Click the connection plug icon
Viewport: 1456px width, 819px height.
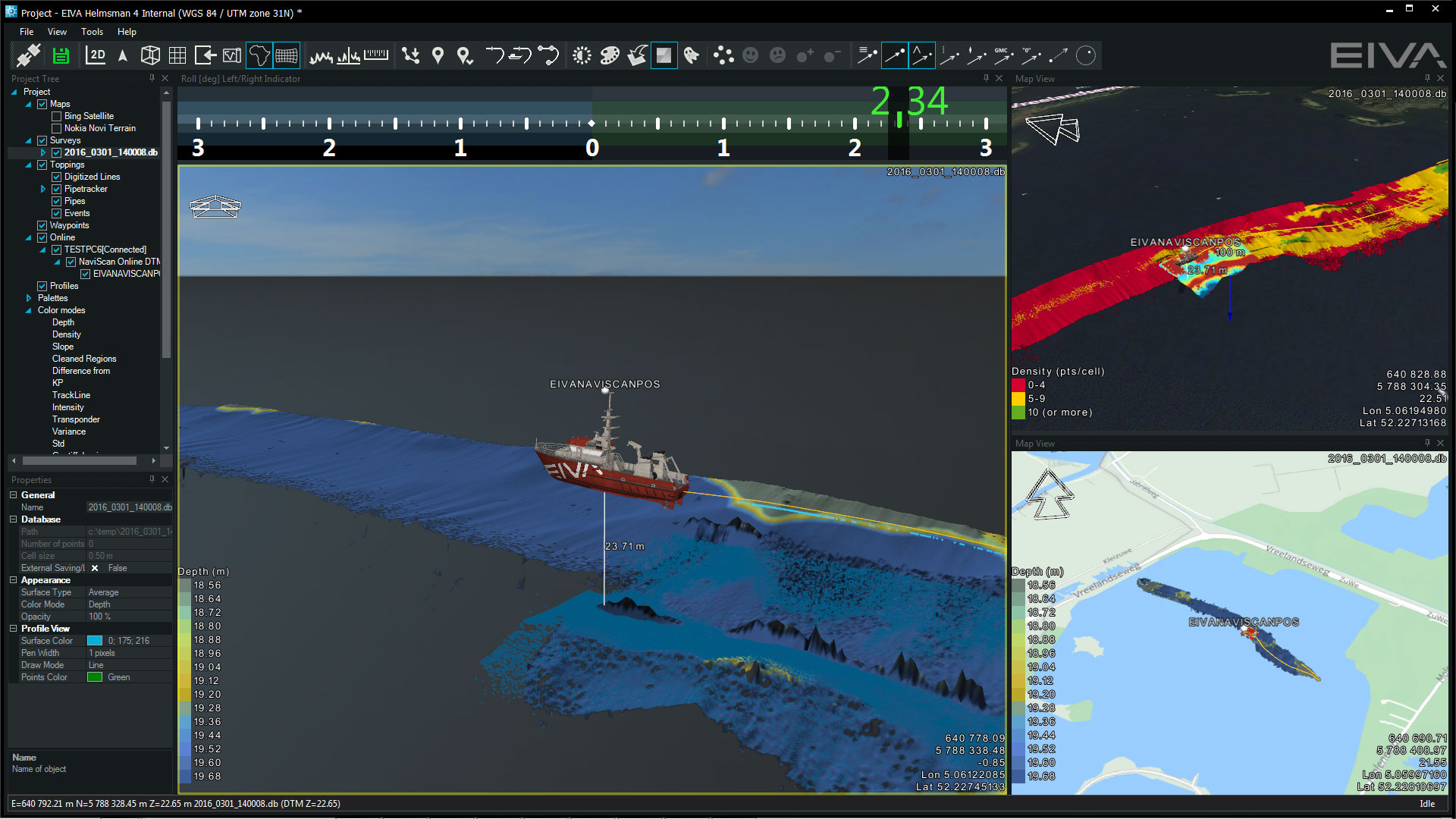coord(29,55)
